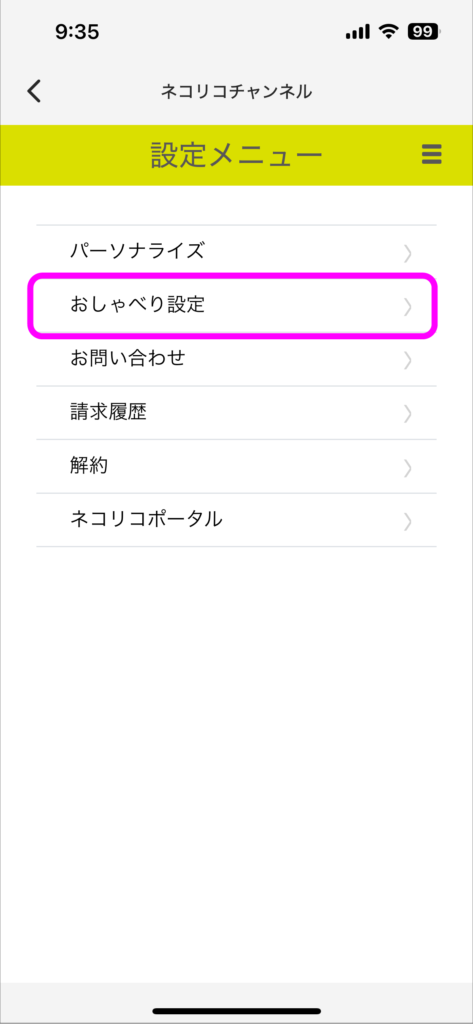Open the hamburger menu icon
Viewport: 473px width, 1024px height.
coord(432,155)
